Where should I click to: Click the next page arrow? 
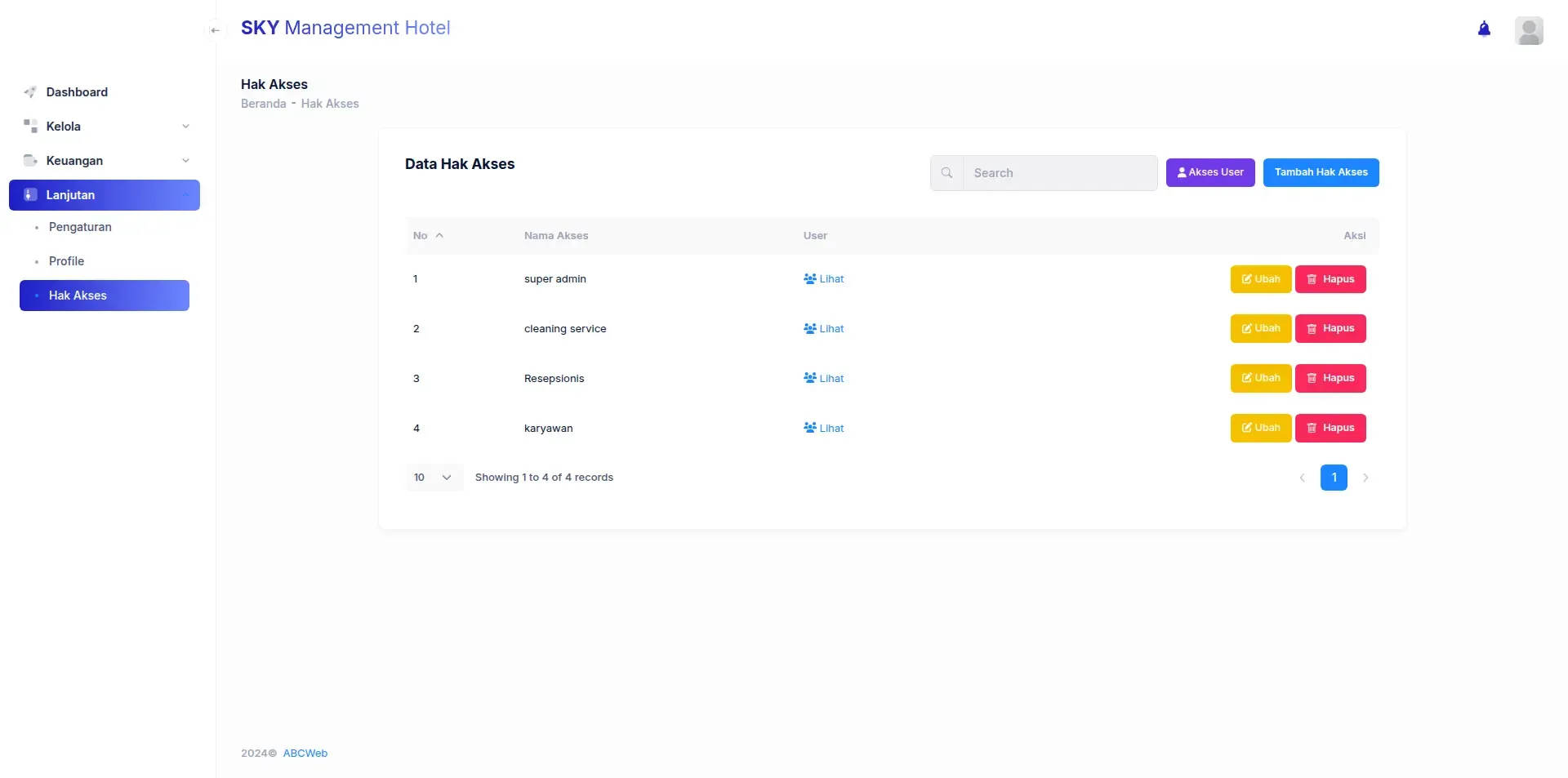(1365, 478)
